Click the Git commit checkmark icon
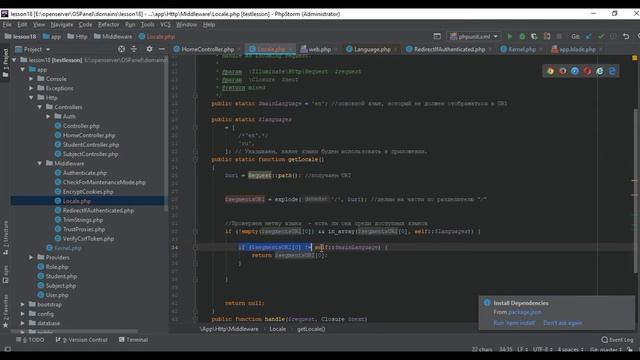Viewport: 640px width, 360px height. [601, 36]
